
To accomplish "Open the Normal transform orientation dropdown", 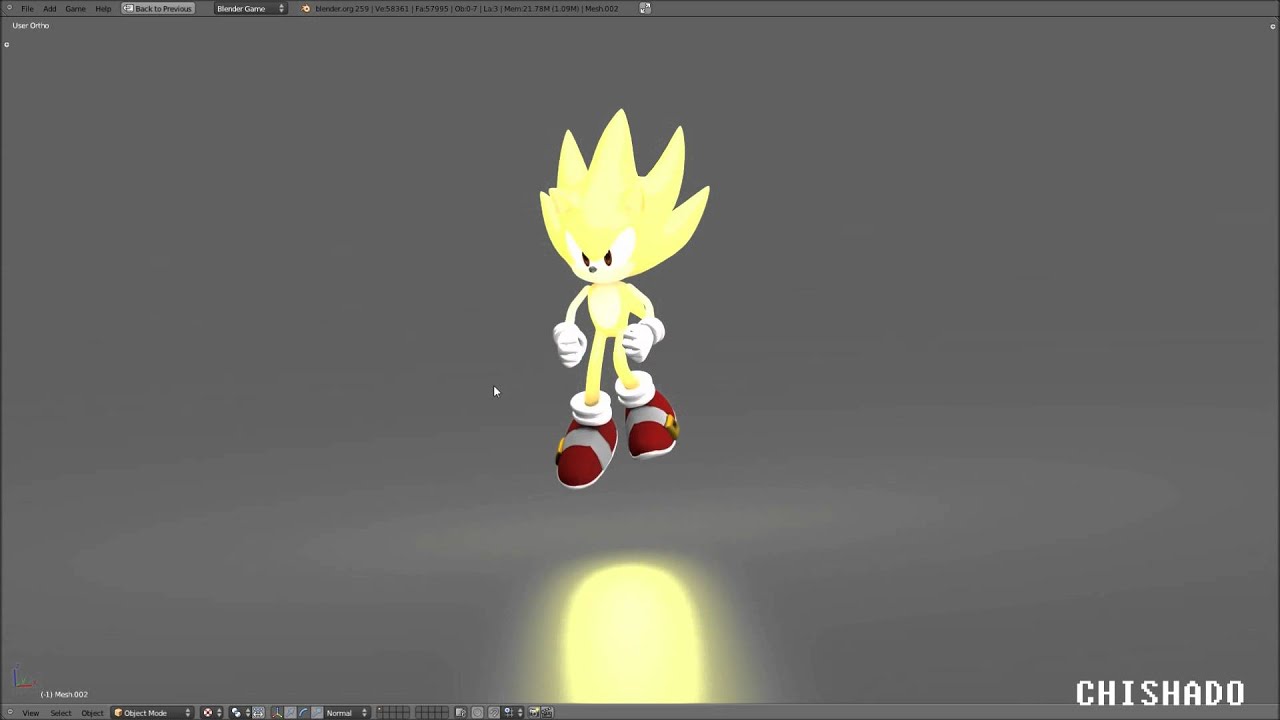I will (347, 713).
